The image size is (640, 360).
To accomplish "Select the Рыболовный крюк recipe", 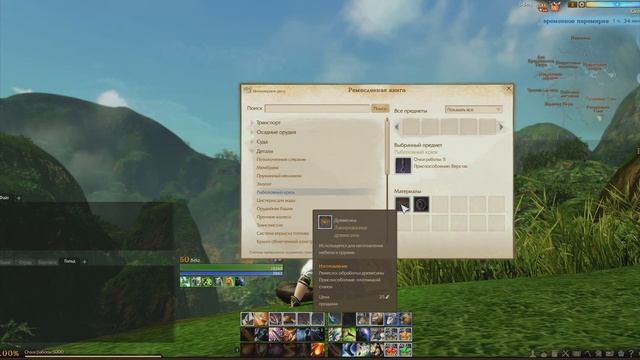I will pos(276,192).
